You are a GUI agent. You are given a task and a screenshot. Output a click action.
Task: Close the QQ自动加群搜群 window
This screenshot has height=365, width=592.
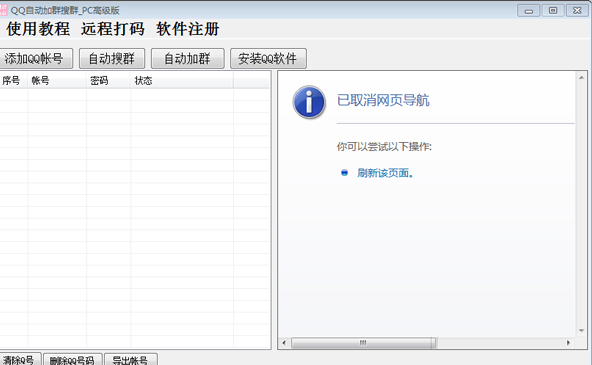(x=577, y=11)
